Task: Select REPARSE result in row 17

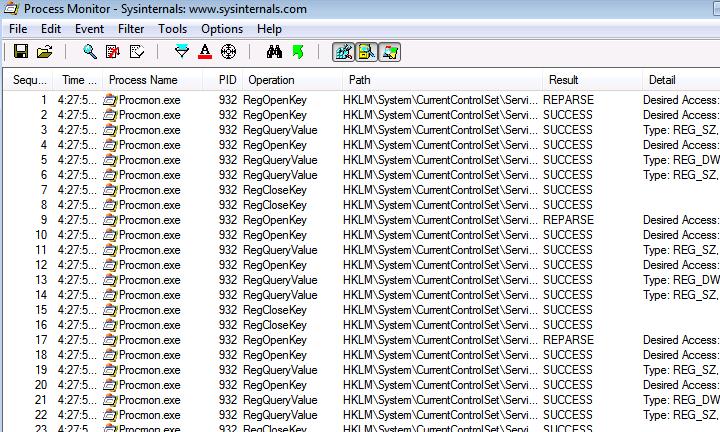Action: 568,340
